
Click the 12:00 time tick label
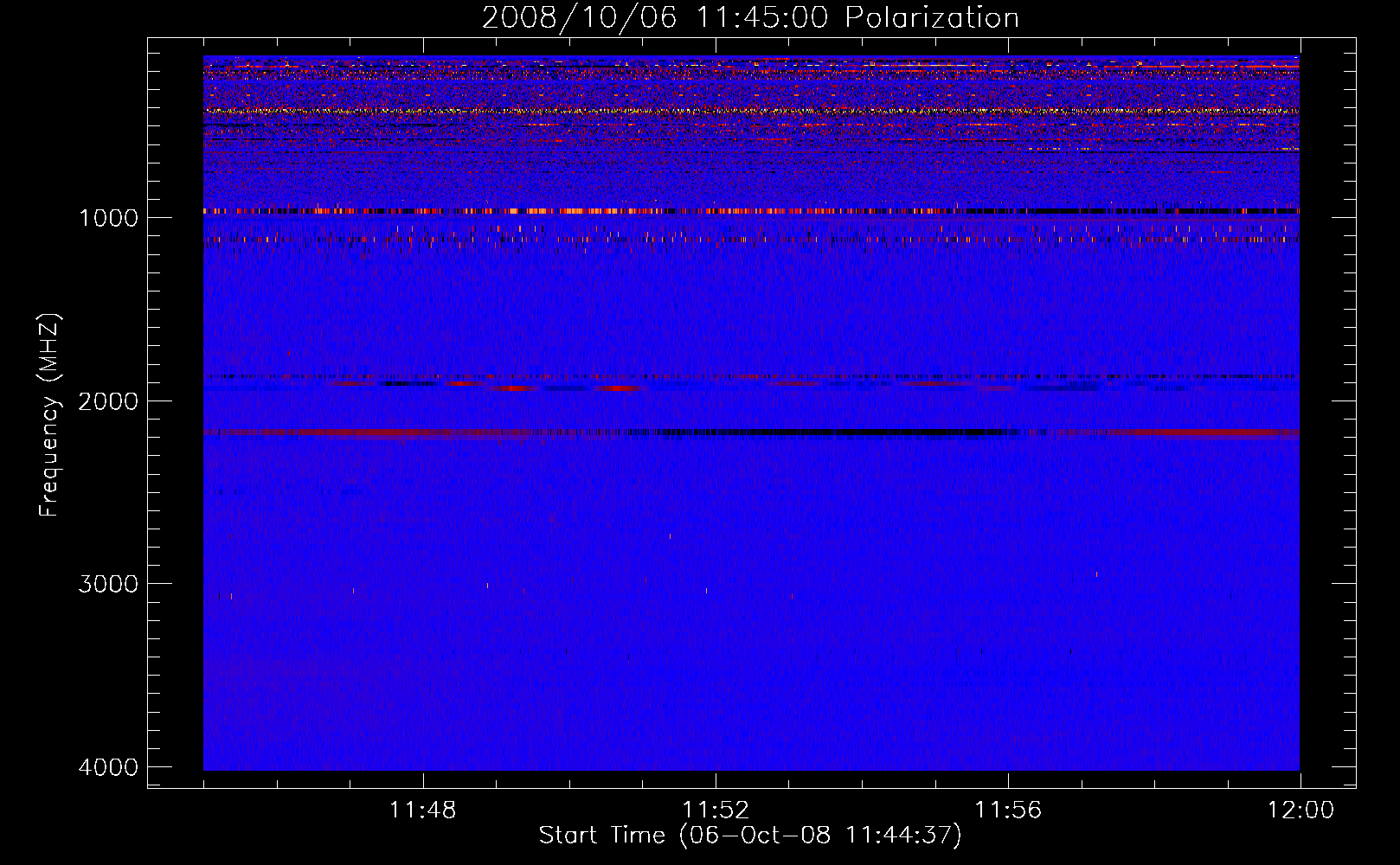tap(1300, 811)
